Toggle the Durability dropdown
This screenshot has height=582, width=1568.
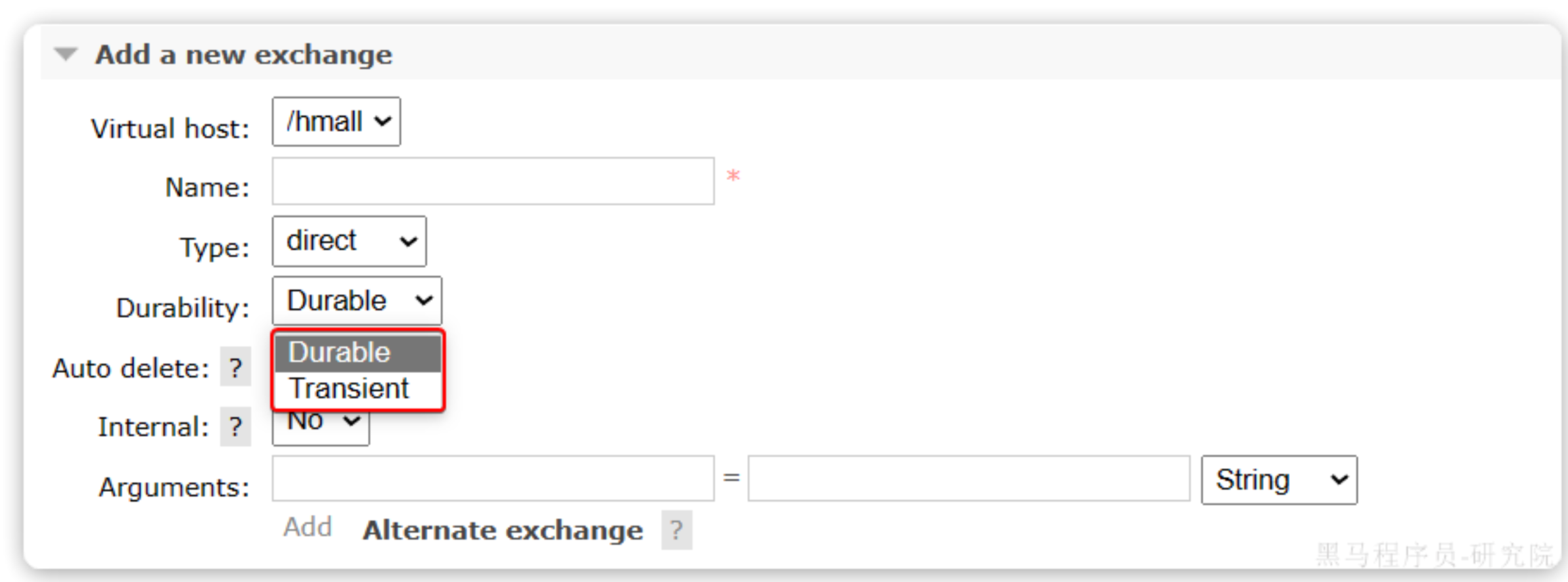[x=356, y=301]
